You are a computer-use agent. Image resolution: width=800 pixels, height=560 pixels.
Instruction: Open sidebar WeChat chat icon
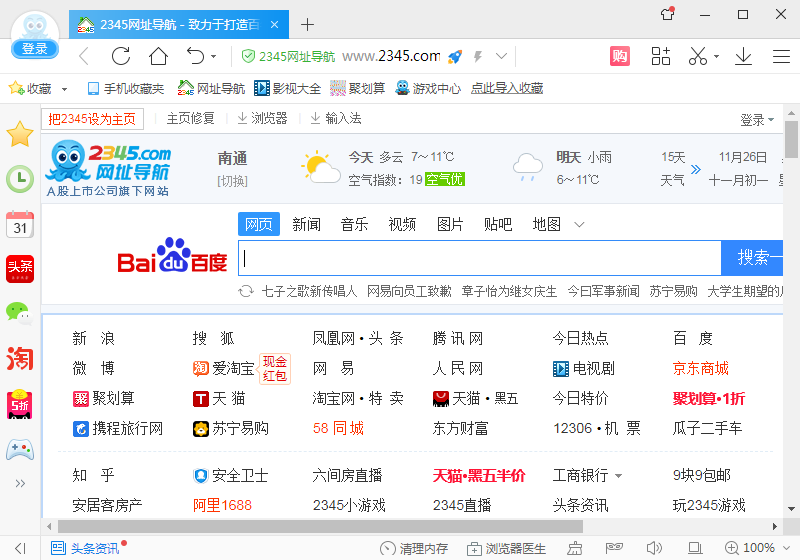[x=20, y=314]
